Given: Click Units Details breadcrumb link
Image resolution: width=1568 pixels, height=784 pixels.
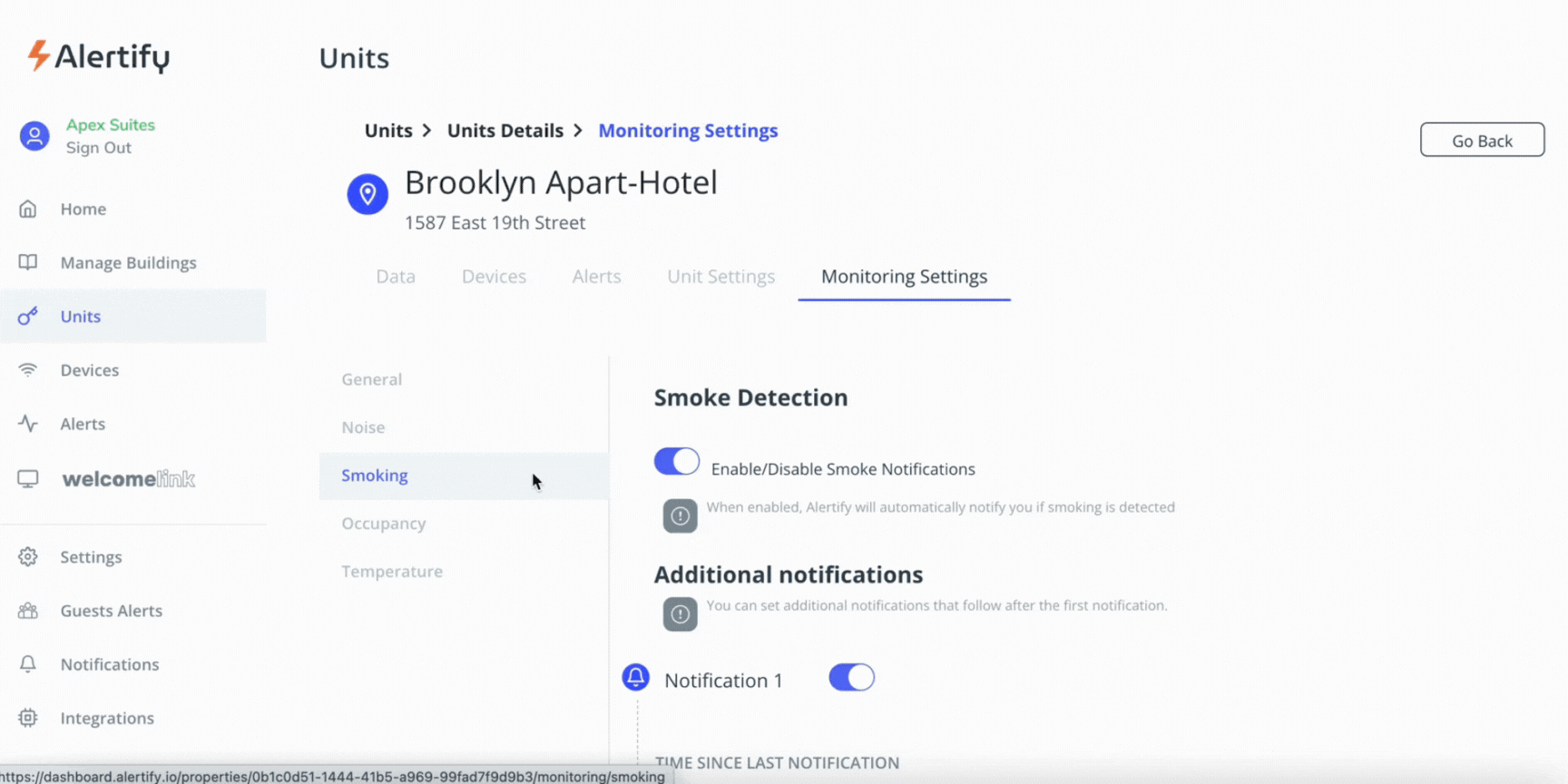Looking at the screenshot, I should [505, 131].
